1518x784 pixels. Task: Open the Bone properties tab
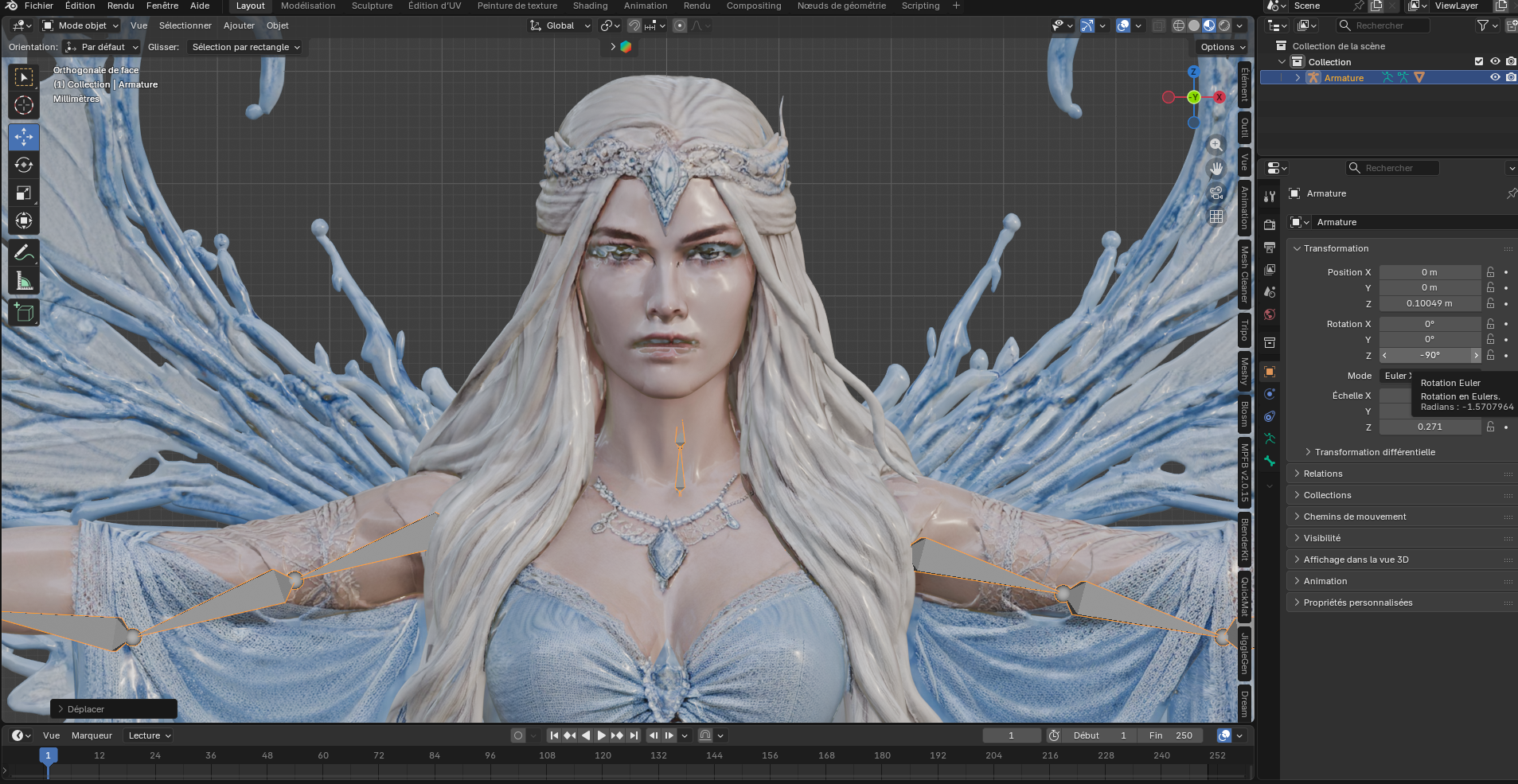click(x=1270, y=461)
